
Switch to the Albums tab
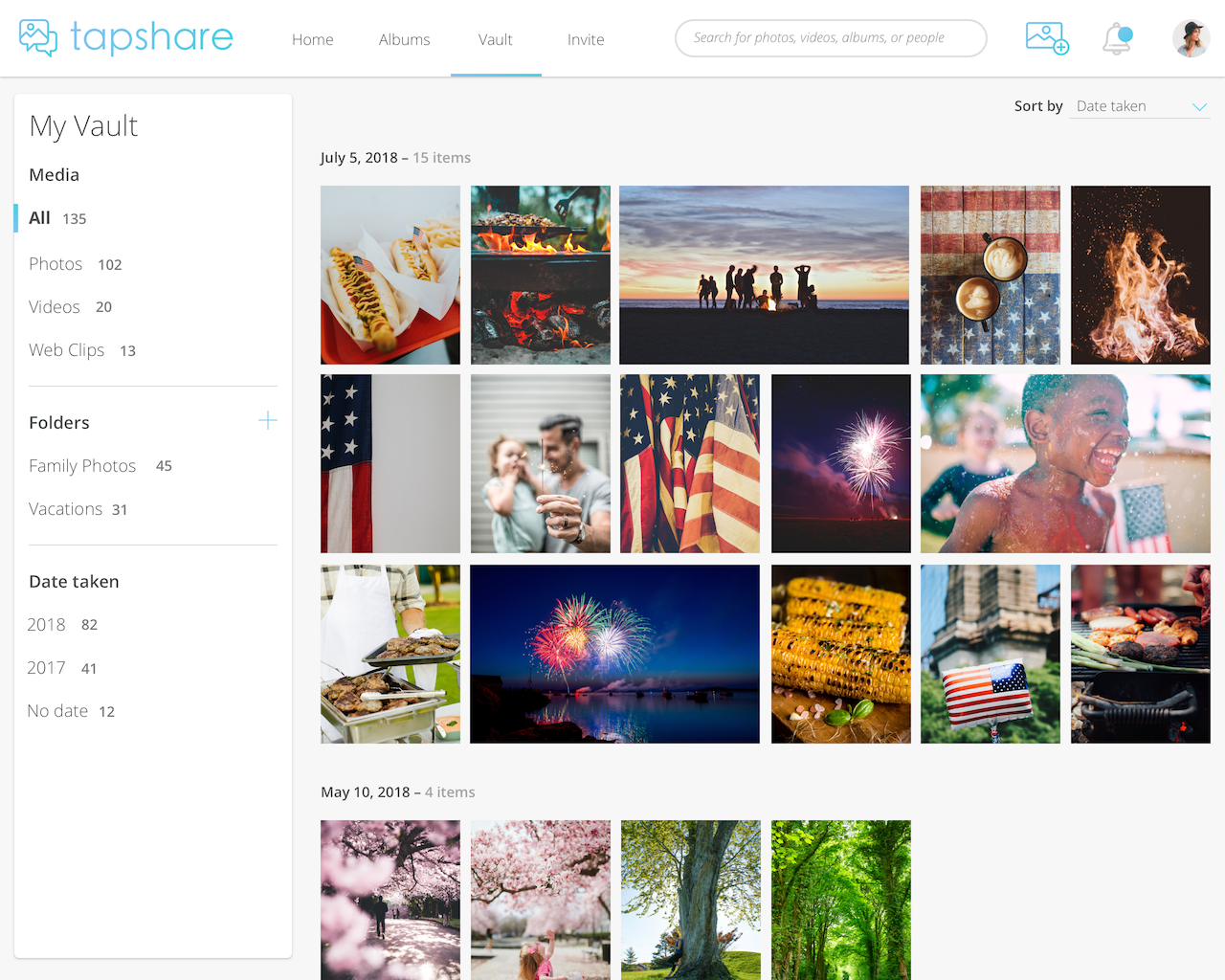404,39
